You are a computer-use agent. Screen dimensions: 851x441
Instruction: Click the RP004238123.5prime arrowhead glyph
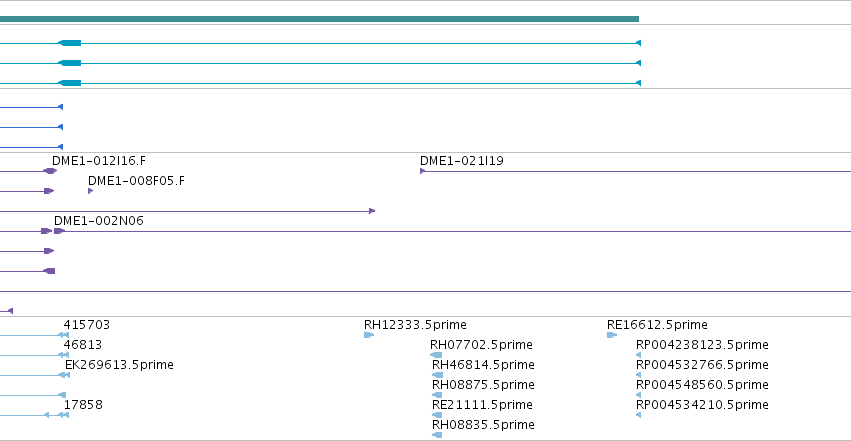(638, 355)
